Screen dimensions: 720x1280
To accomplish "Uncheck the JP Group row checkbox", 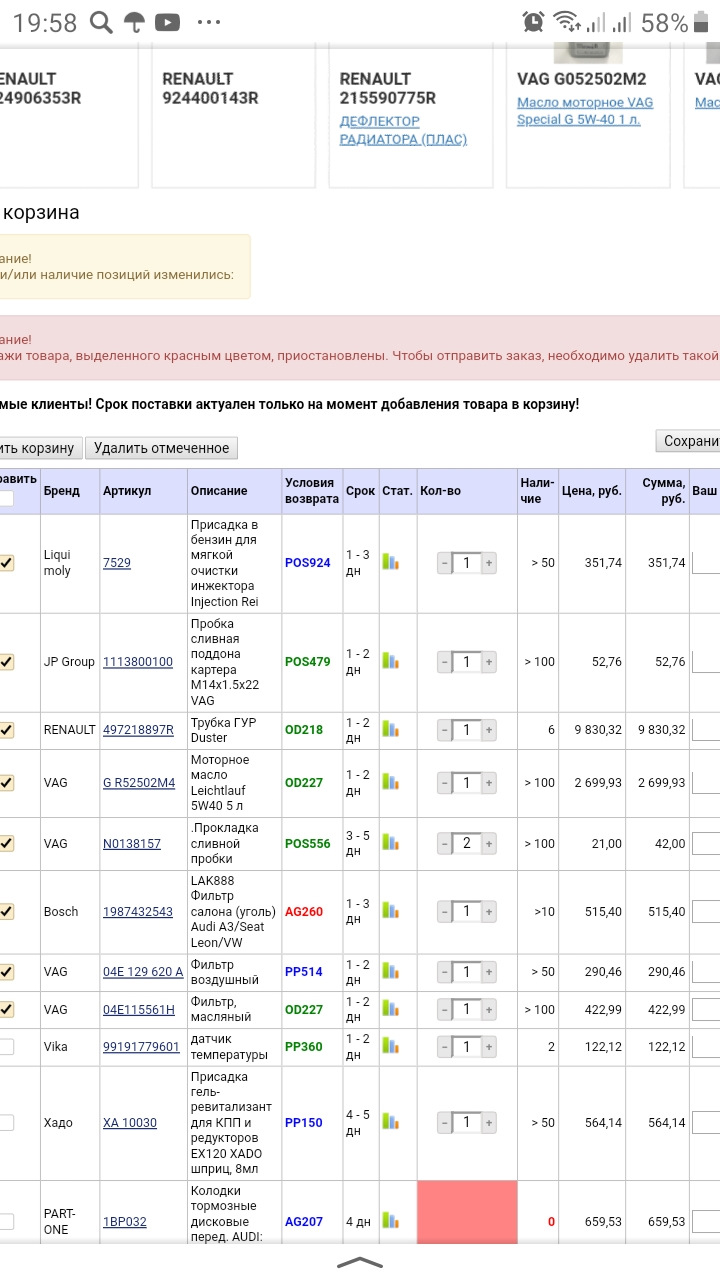I will (6, 662).
